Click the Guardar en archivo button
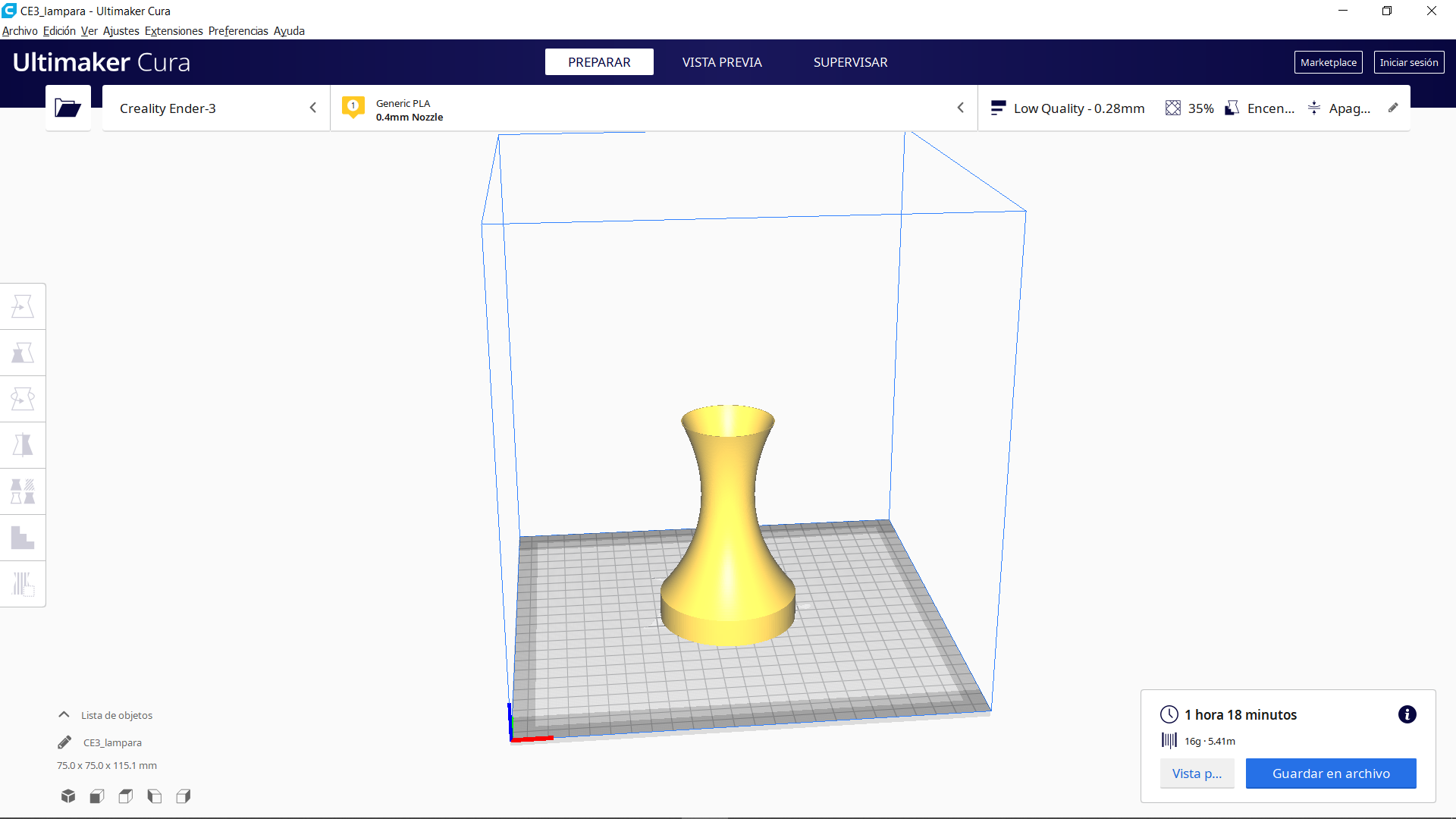 pyautogui.click(x=1330, y=773)
